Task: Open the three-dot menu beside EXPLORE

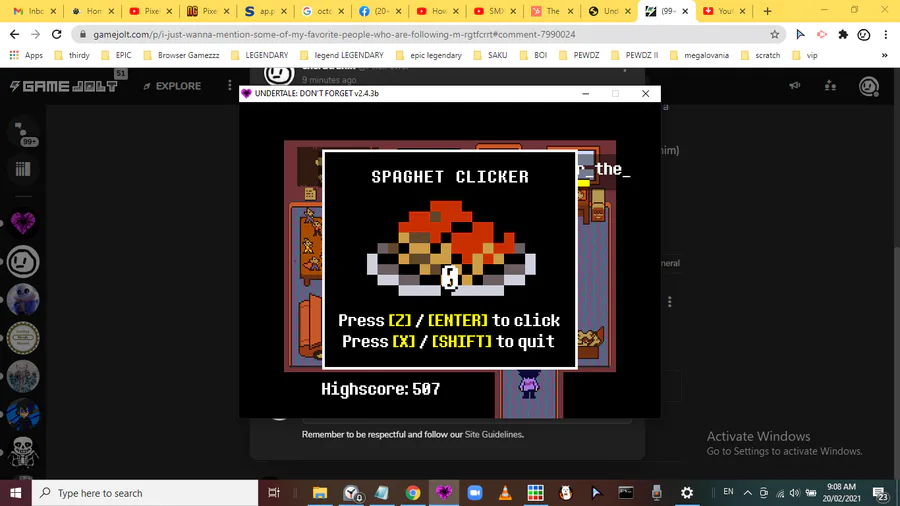Action: click(230, 85)
